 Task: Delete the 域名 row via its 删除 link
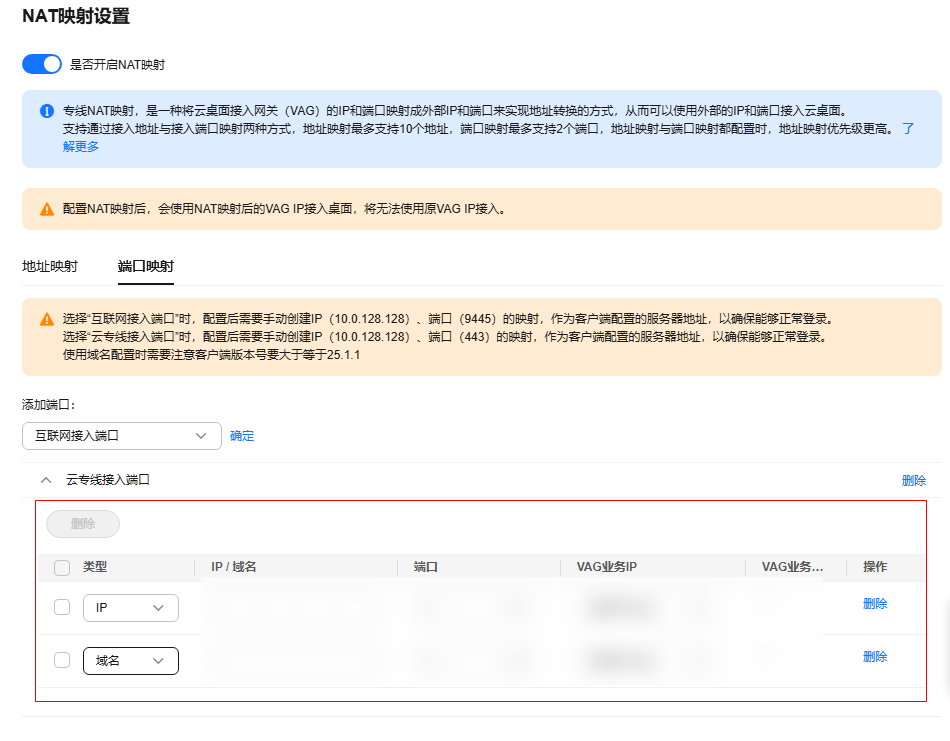(875, 657)
